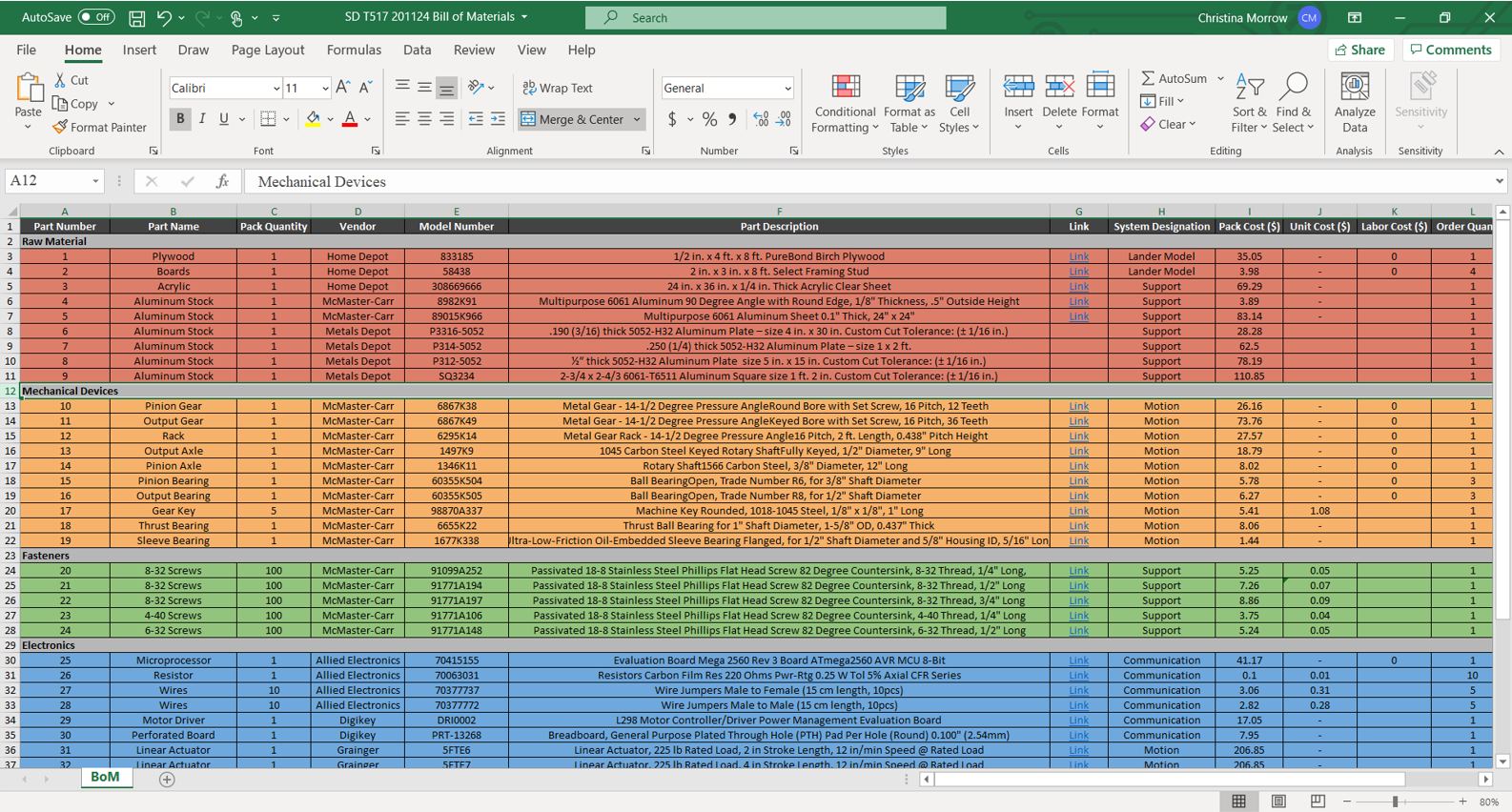This screenshot has height=812, width=1512.
Task: Toggle Underline formatting
Action: point(224,119)
